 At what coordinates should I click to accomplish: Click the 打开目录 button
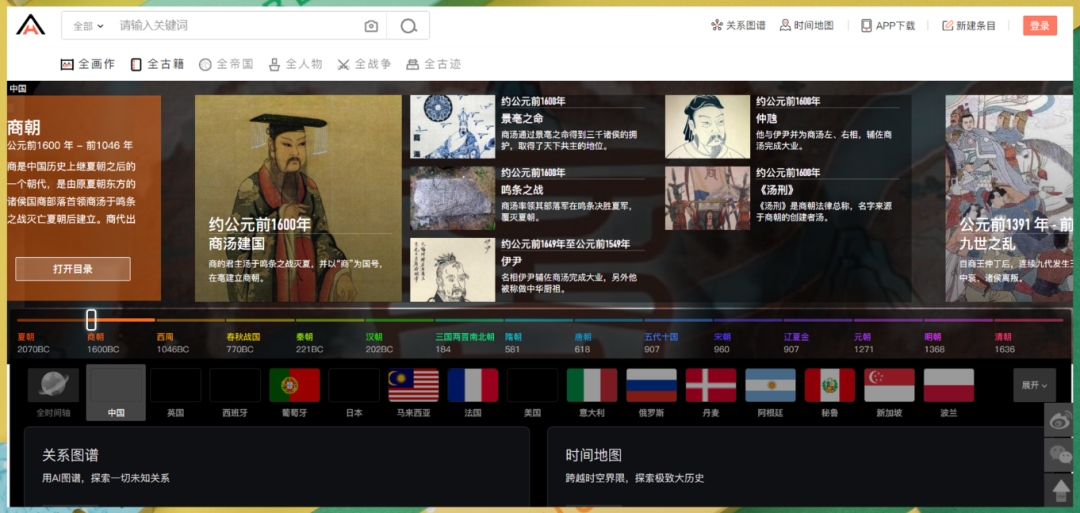tap(73, 269)
